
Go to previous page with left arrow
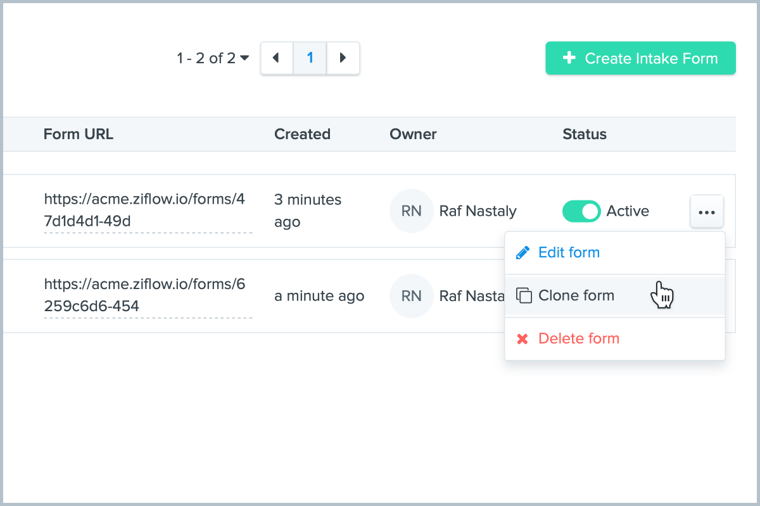pos(277,58)
